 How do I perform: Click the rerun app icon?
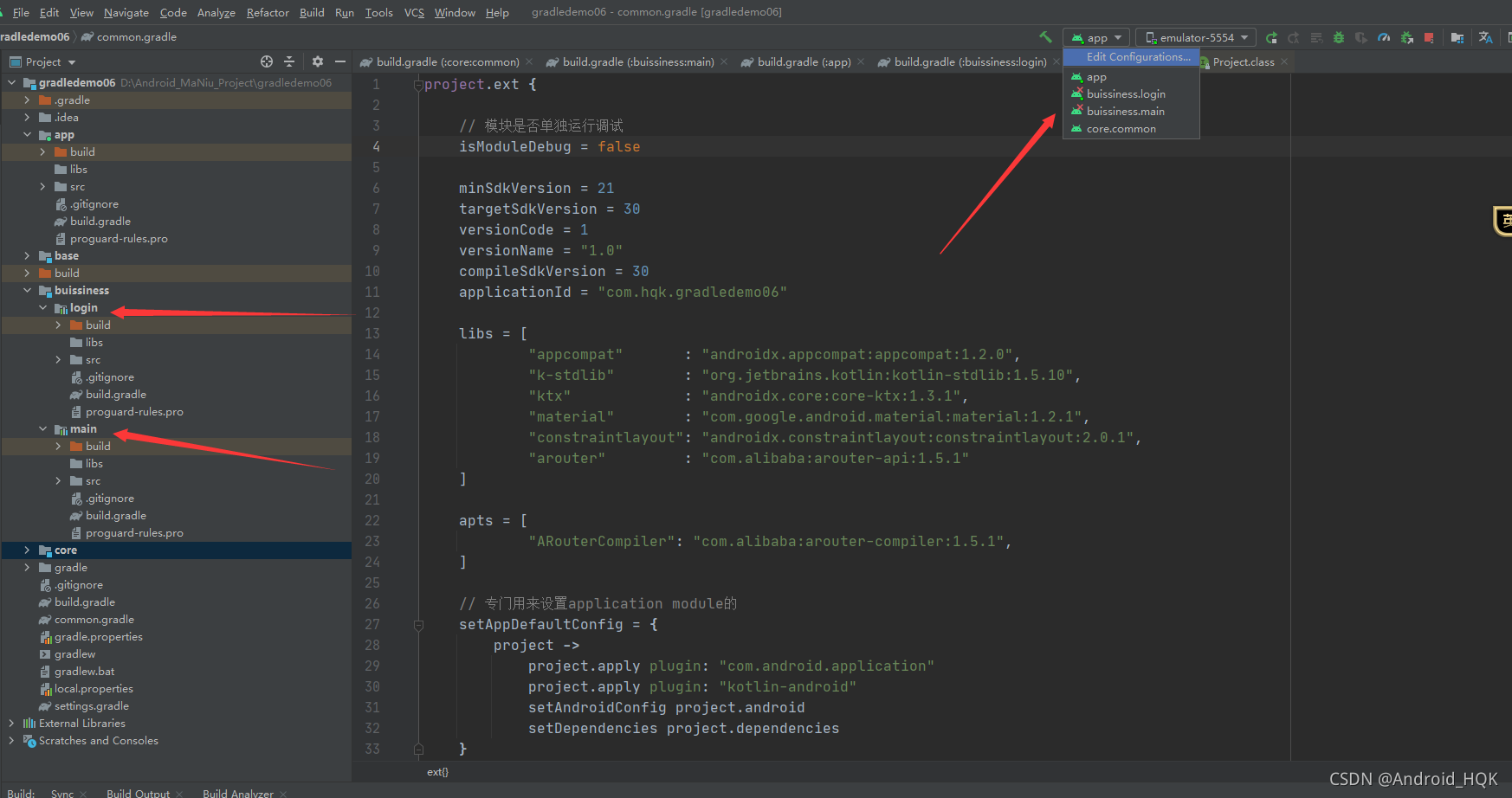click(1271, 37)
